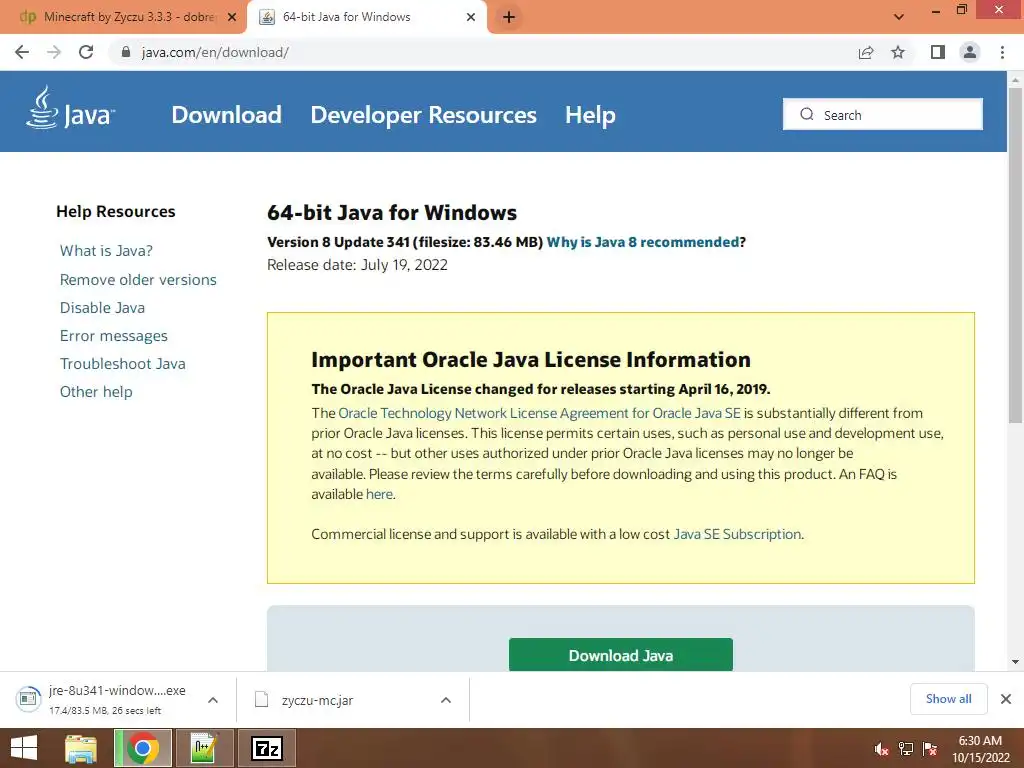Click the zyczu-mc.jar file icon
Screen dimensions: 1024x768
pyautogui.click(x=261, y=700)
